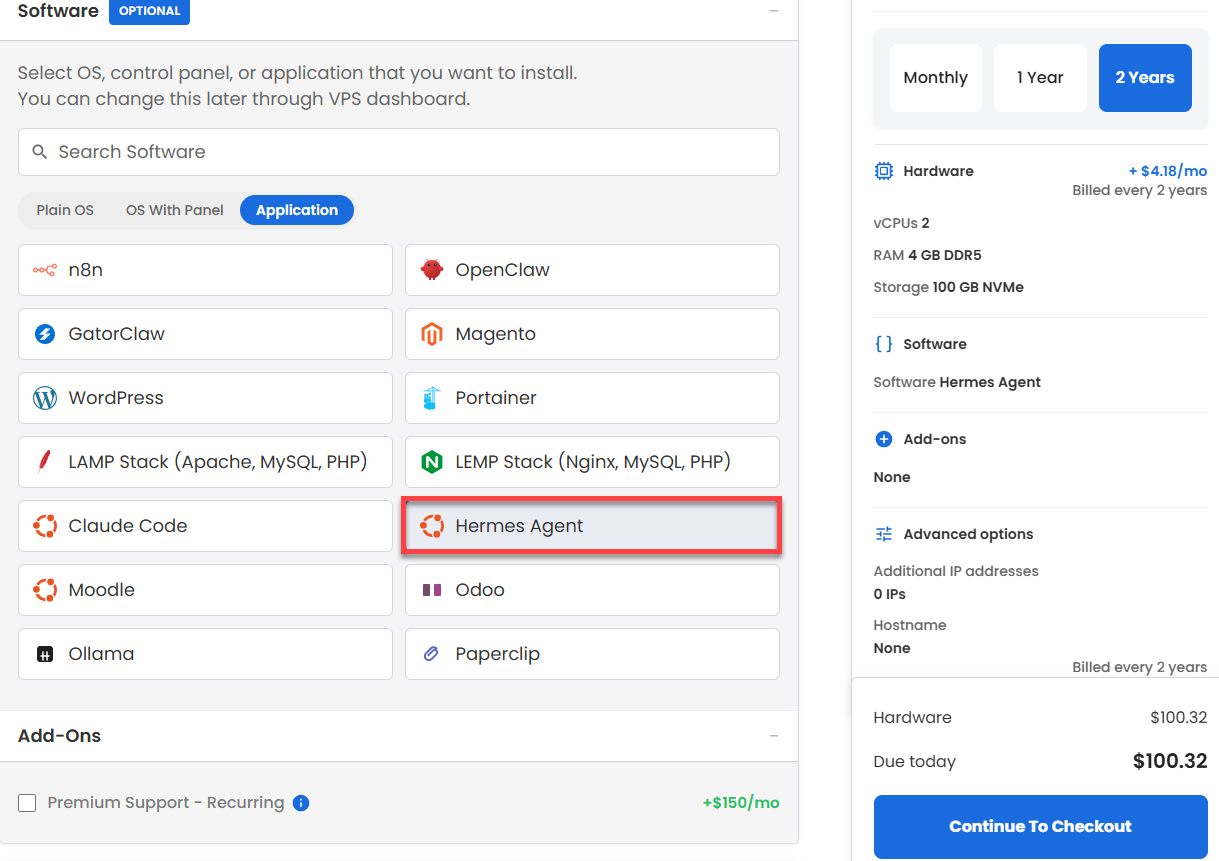Screen dimensions: 1219x861
Task: Click the Hardware chip icon in summary
Action: pos(884,171)
